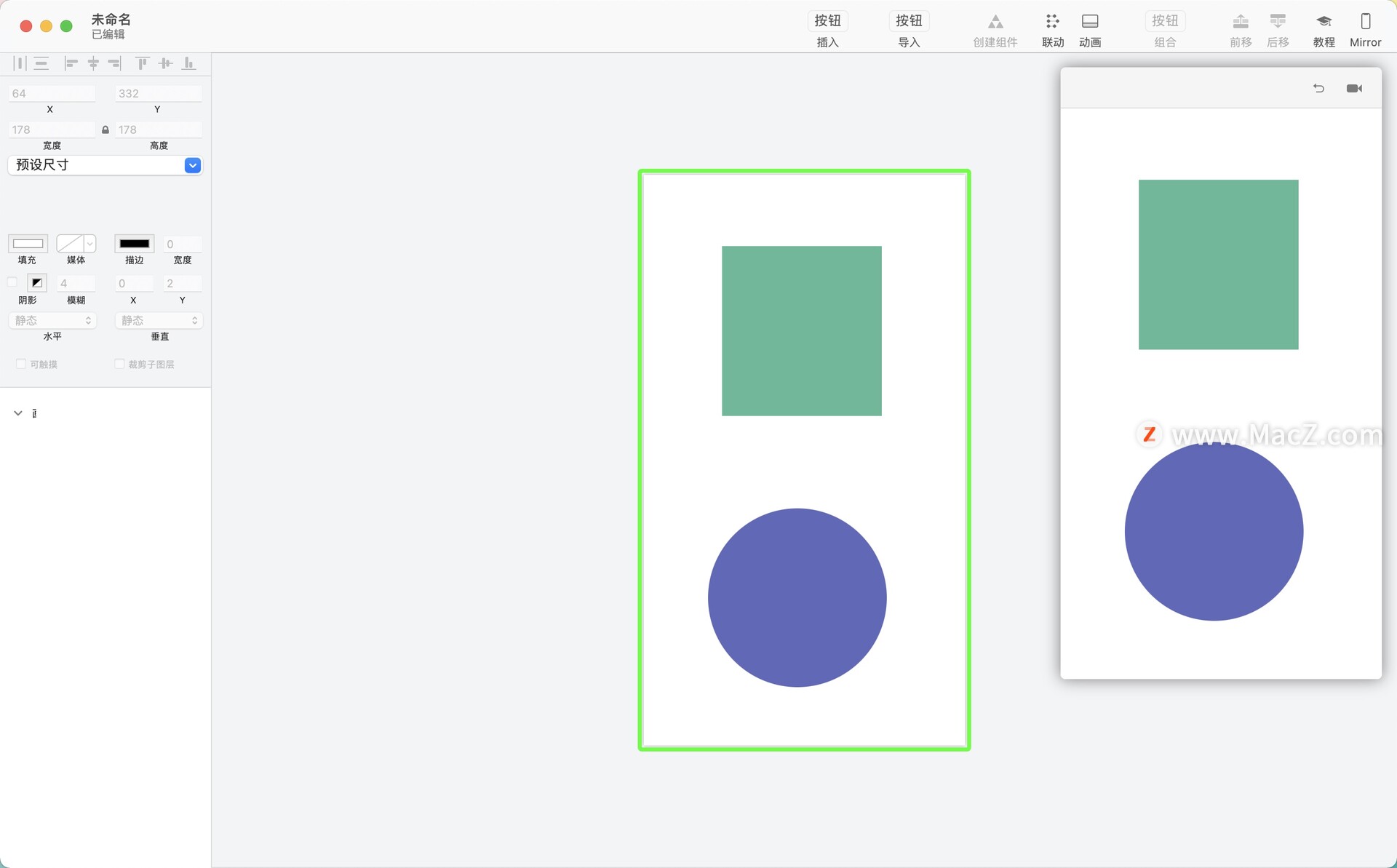Click the video record camera icon
1397x868 pixels.
[x=1354, y=88]
